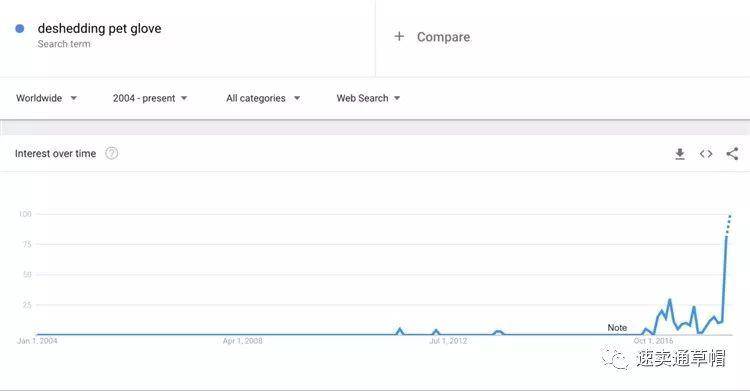Download the Interest over time data
The image size is (750, 391).
(x=680, y=154)
